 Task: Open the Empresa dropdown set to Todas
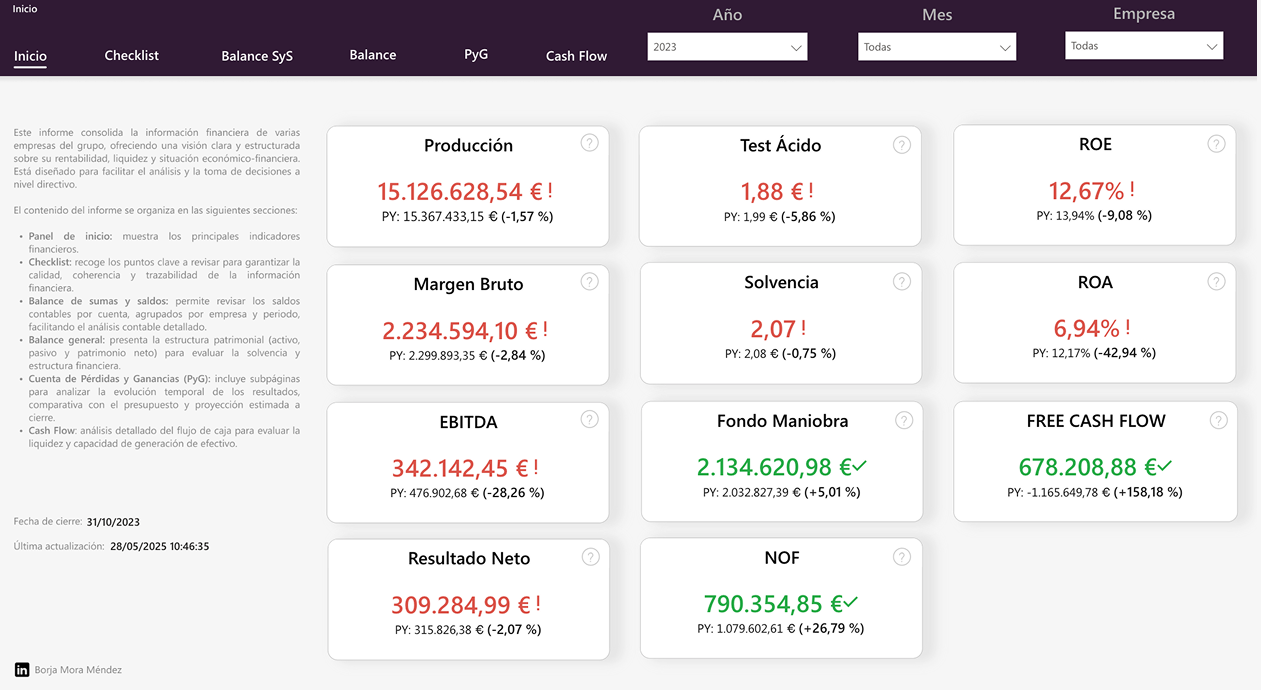coord(1143,45)
